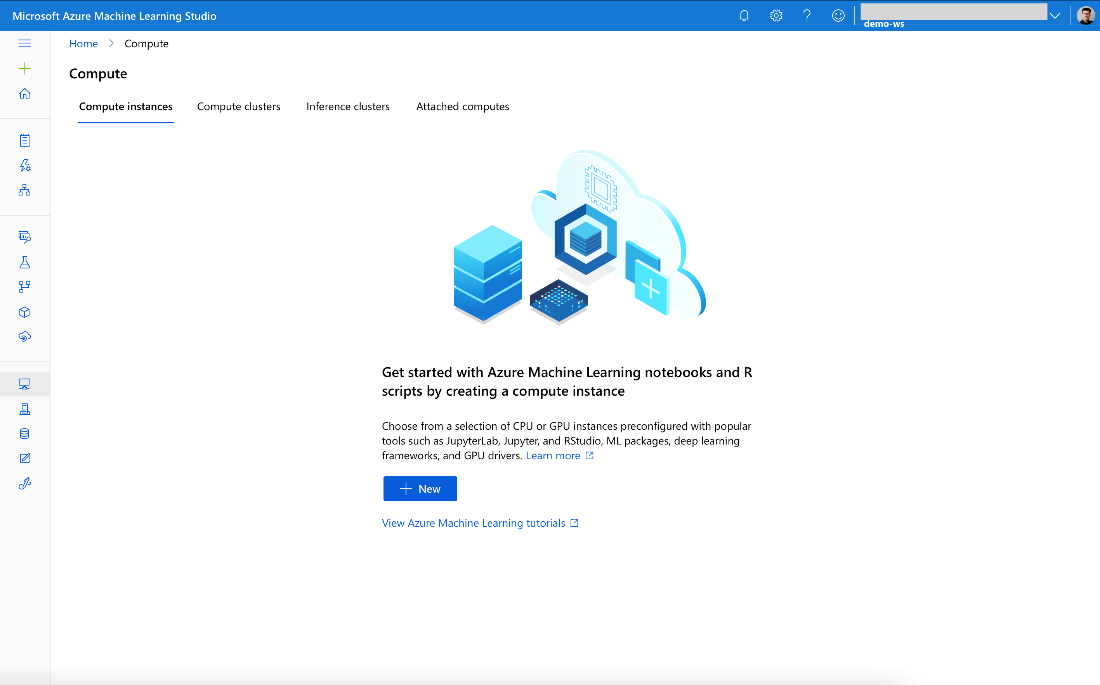This screenshot has height=685, width=1100.
Task: Click the Compute page heading
Action: (98, 74)
